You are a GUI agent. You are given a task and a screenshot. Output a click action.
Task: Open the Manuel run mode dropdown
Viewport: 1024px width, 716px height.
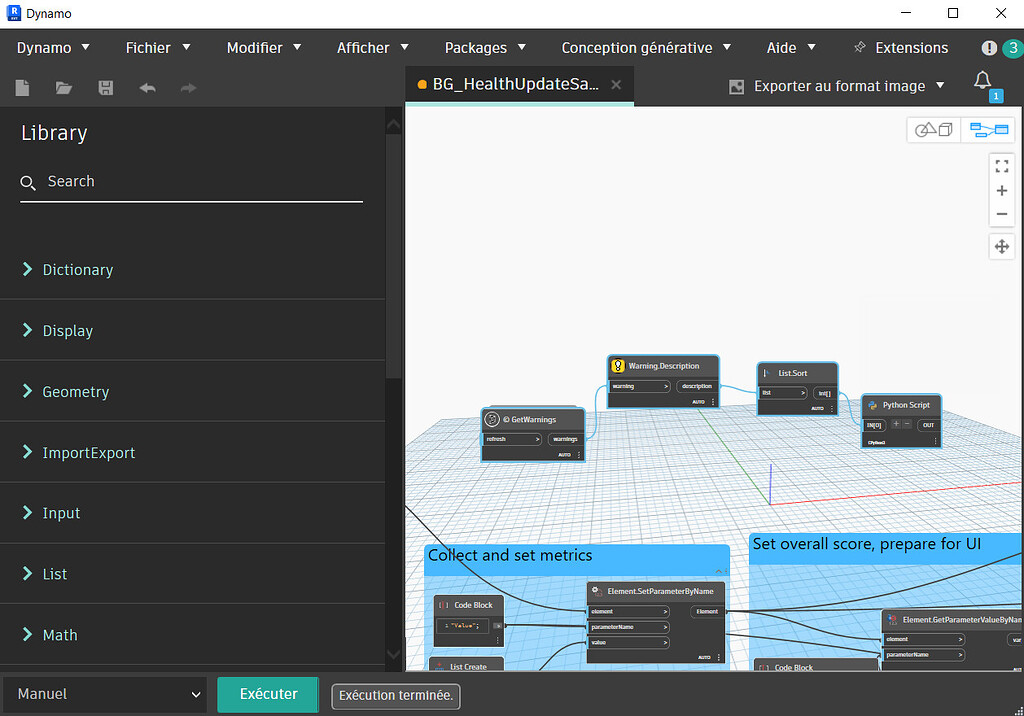[104, 693]
